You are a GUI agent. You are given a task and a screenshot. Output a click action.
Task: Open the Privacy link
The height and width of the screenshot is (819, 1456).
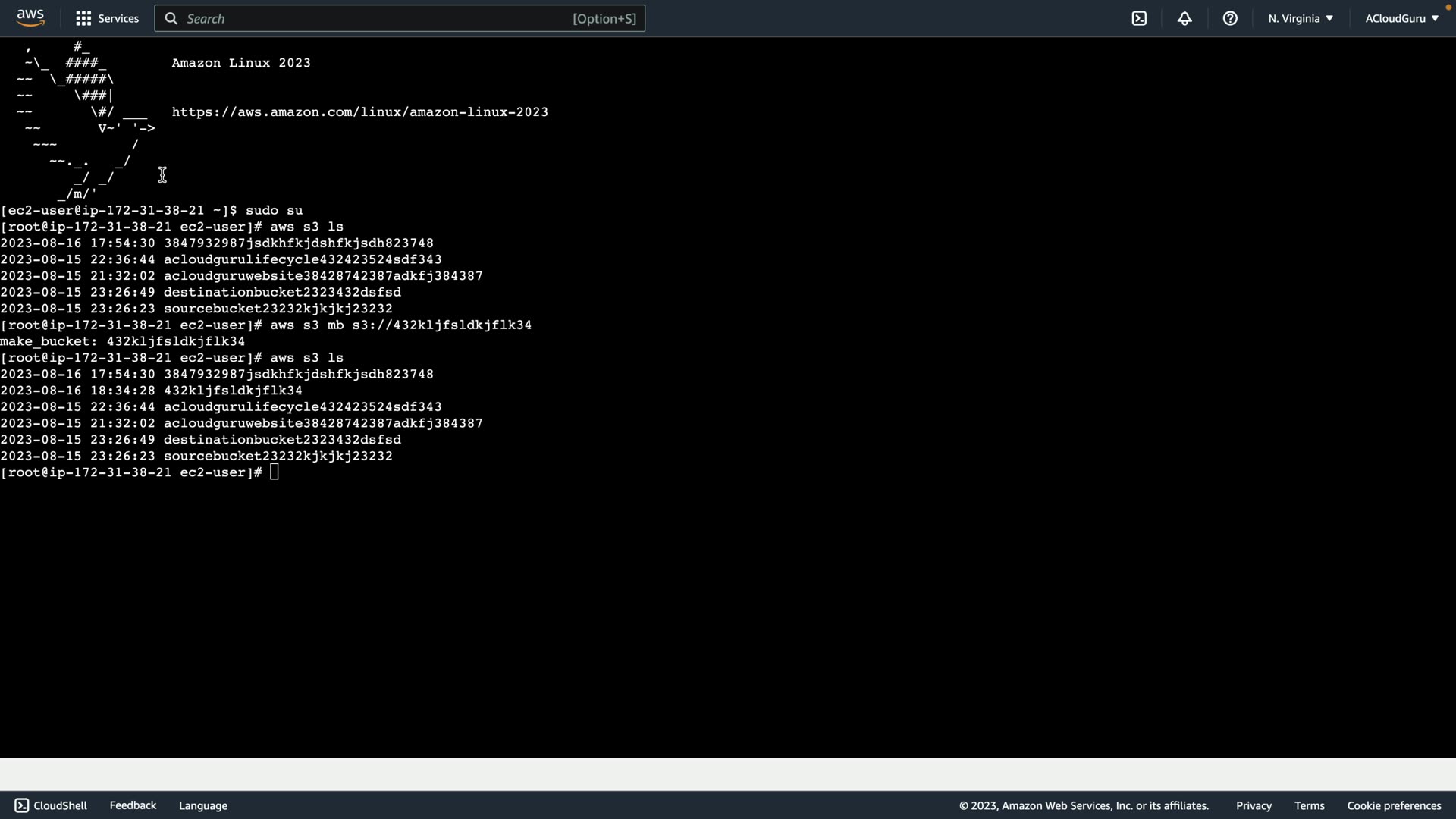click(x=1253, y=805)
